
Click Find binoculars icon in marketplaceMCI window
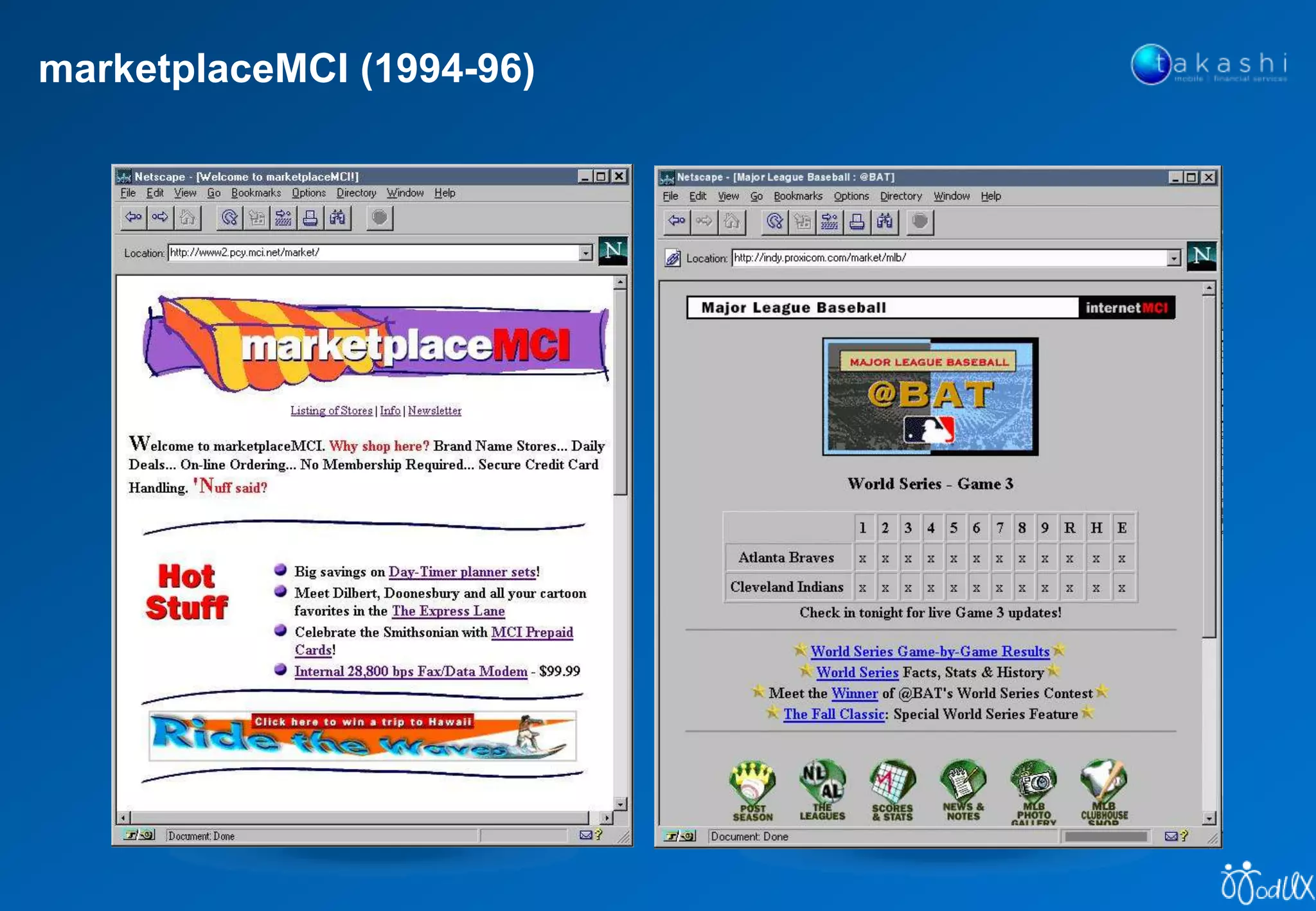tap(337, 218)
